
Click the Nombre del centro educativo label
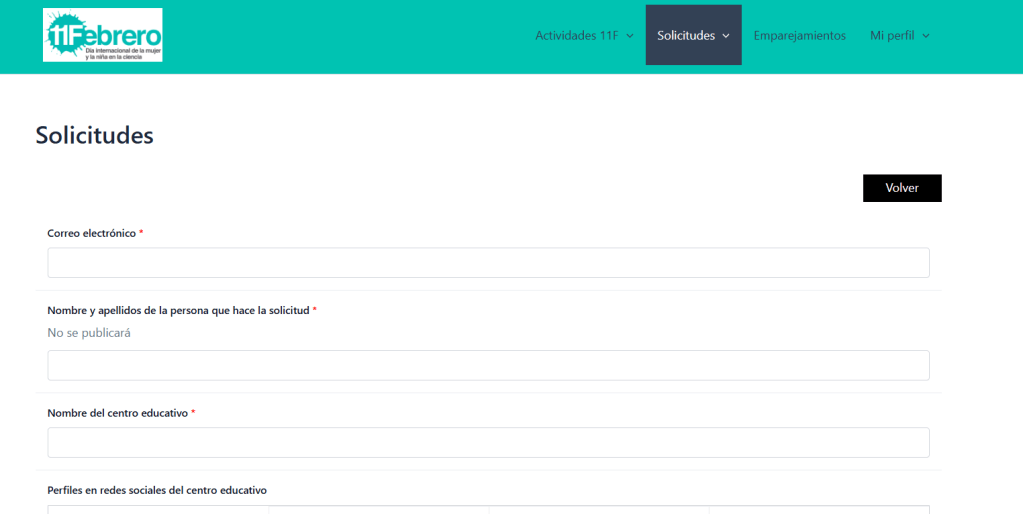tap(117, 413)
